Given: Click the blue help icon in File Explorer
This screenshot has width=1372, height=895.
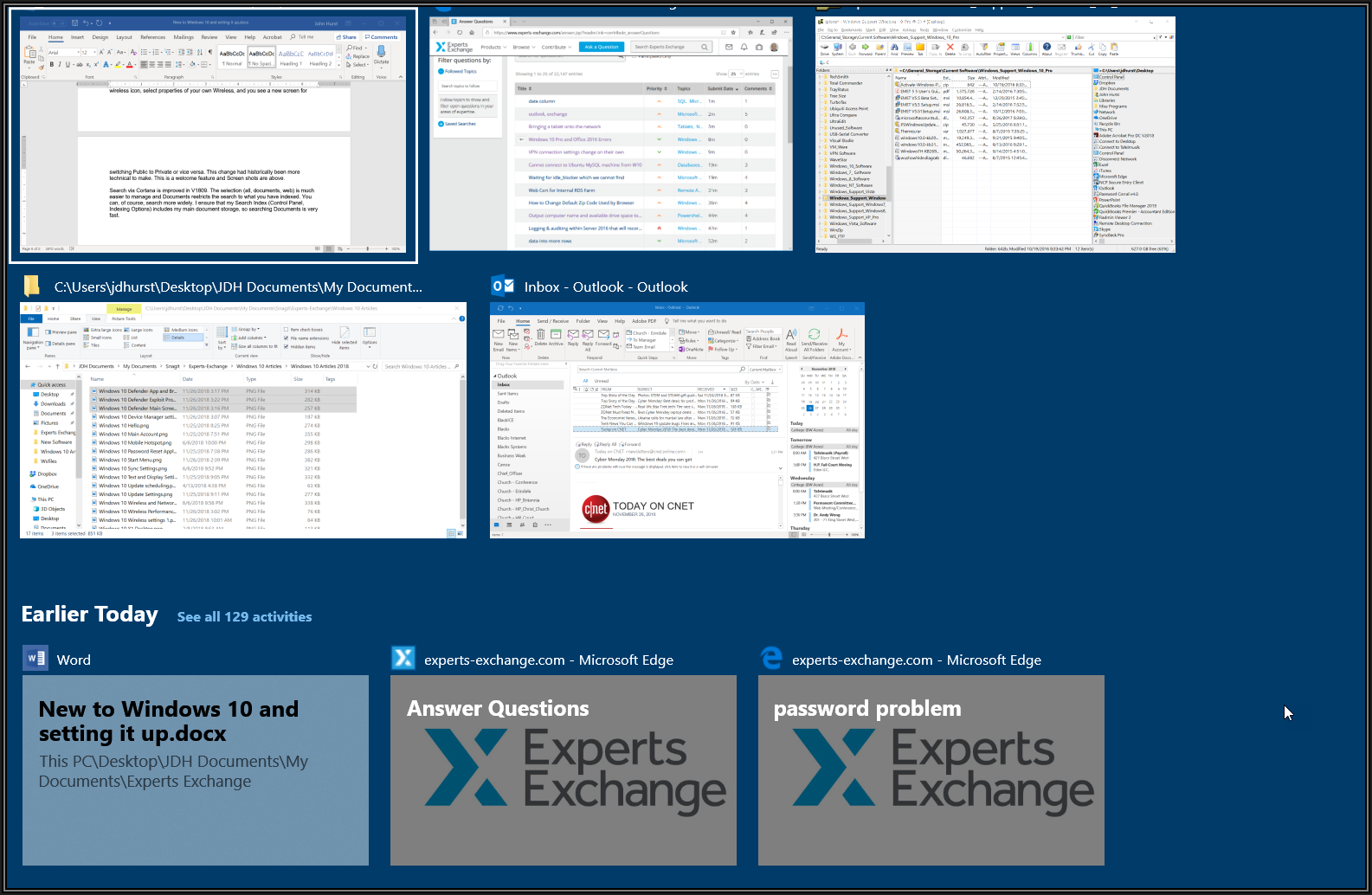Looking at the screenshot, I should click(461, 318).
